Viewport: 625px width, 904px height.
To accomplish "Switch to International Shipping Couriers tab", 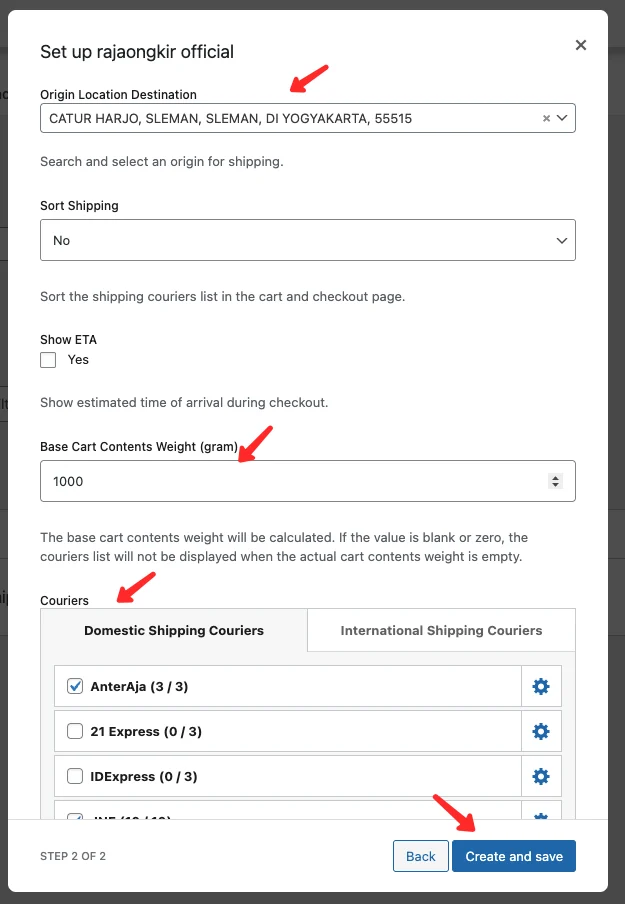I will (440, 630).
